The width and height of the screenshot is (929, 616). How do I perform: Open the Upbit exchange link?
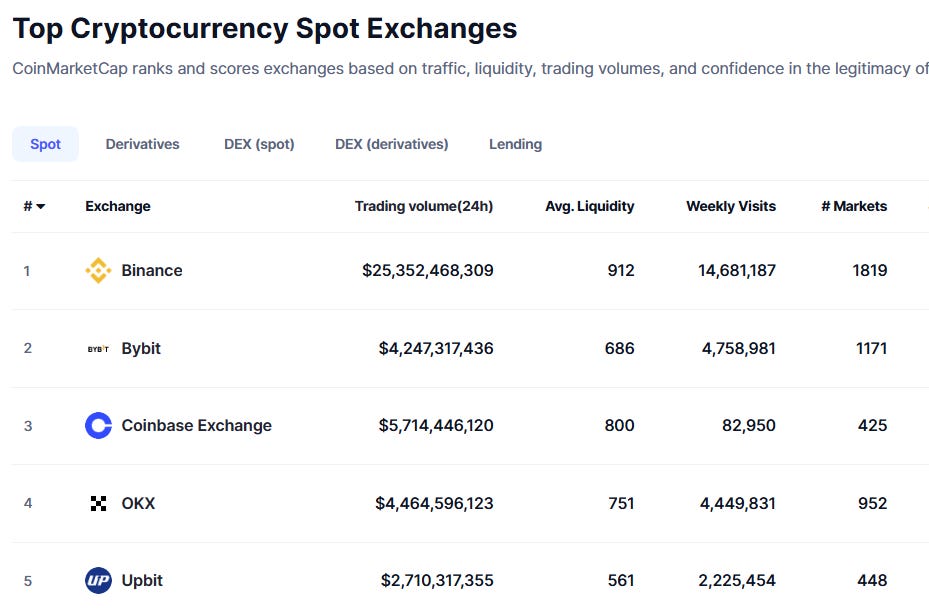click(142, 580)
